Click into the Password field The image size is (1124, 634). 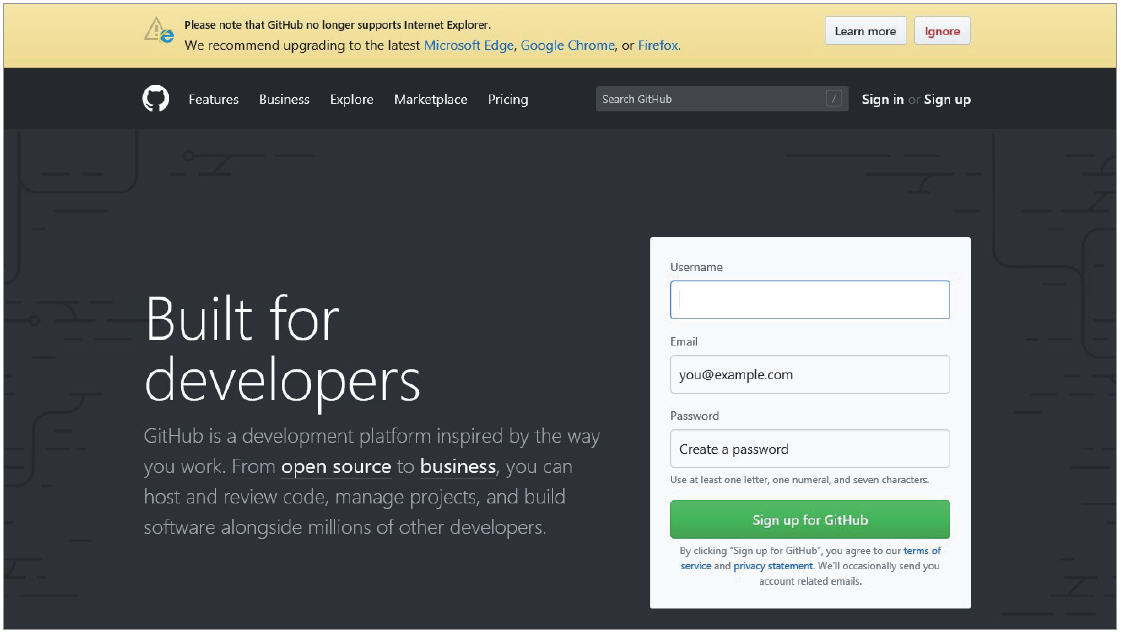(x=810, y=449)
